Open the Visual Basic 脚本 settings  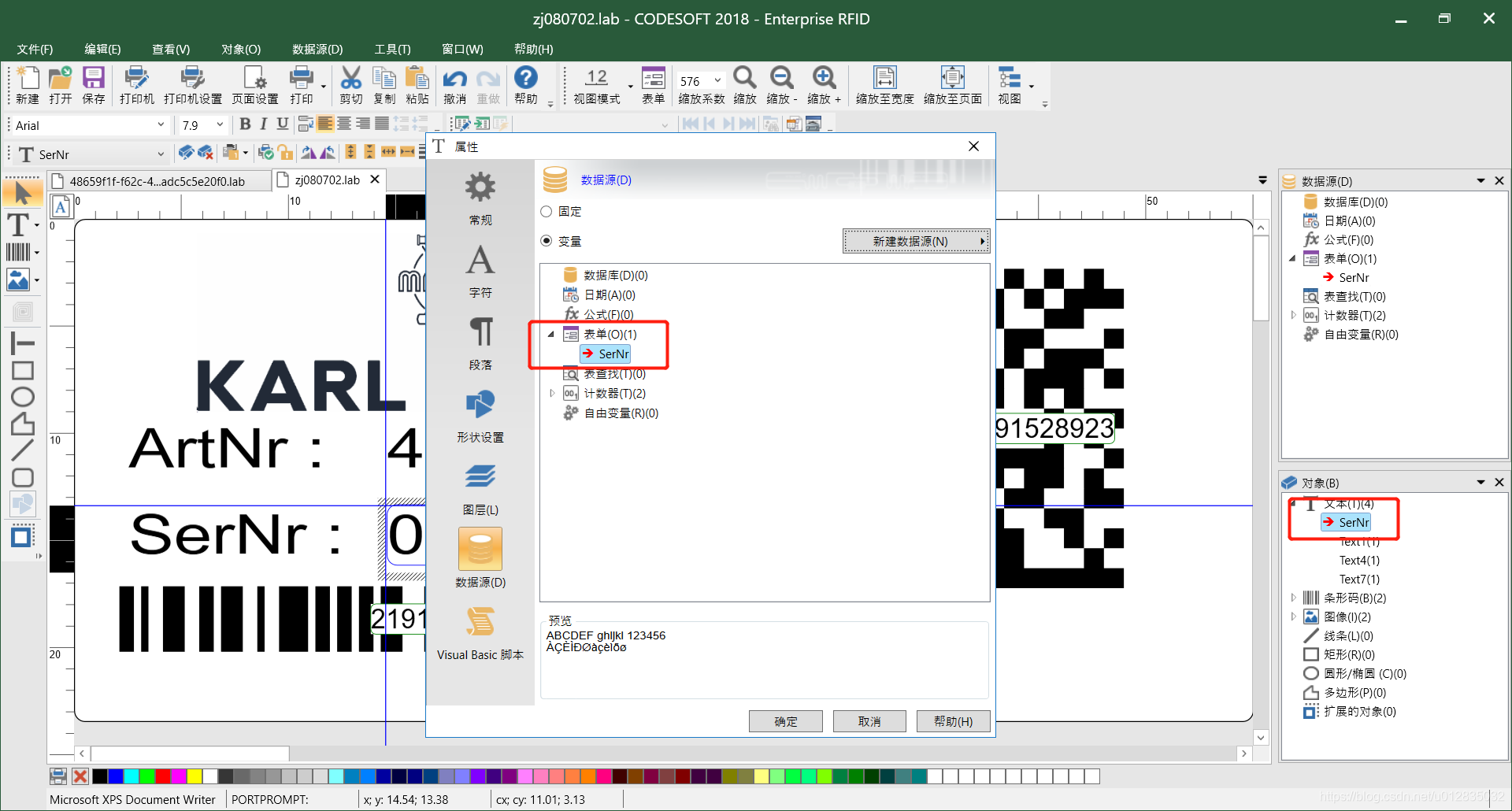pyautogui.click(x=480, y=630)
